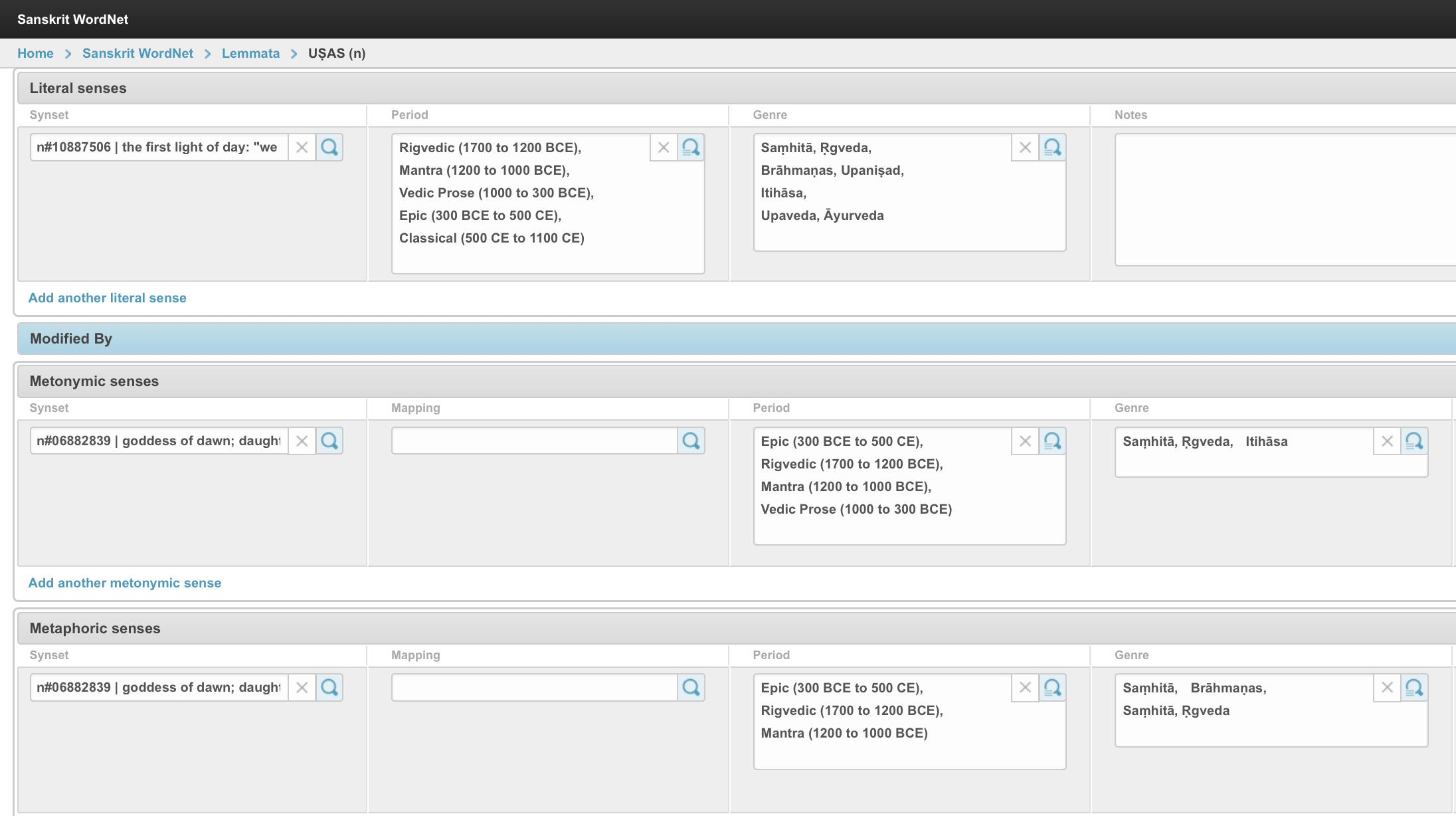Clear the metaphoric sense synset field

(x=302, y=687)
